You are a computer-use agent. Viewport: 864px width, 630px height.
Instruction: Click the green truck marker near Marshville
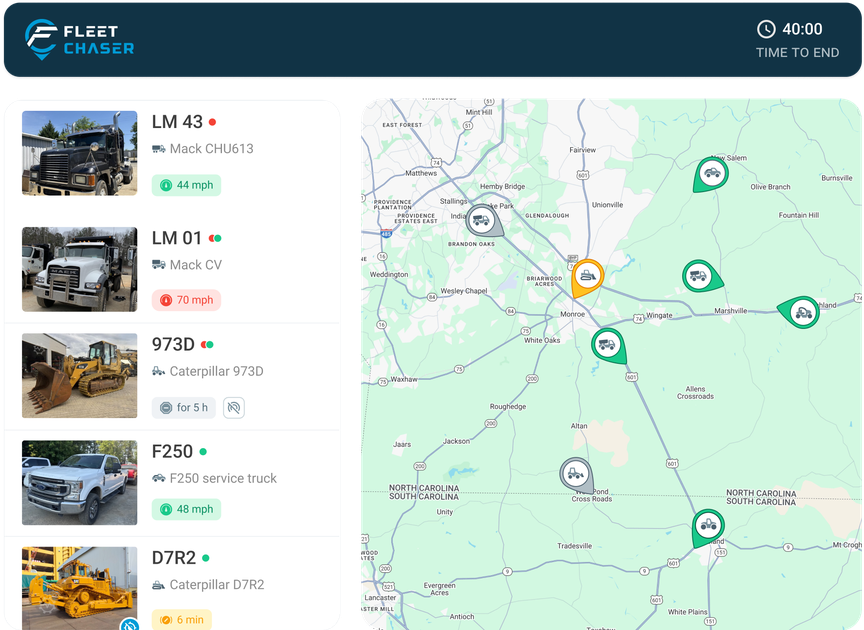[x=803, y=311]
